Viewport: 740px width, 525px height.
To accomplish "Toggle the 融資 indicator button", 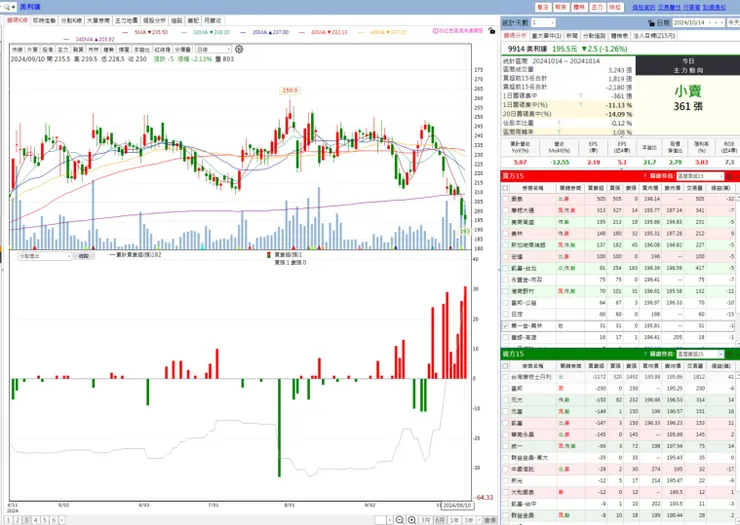I will point(78,49).
